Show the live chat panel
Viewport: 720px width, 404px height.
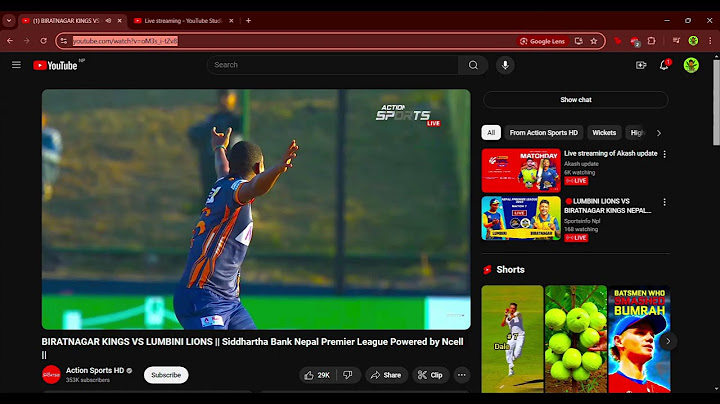[x=575, y=100]
